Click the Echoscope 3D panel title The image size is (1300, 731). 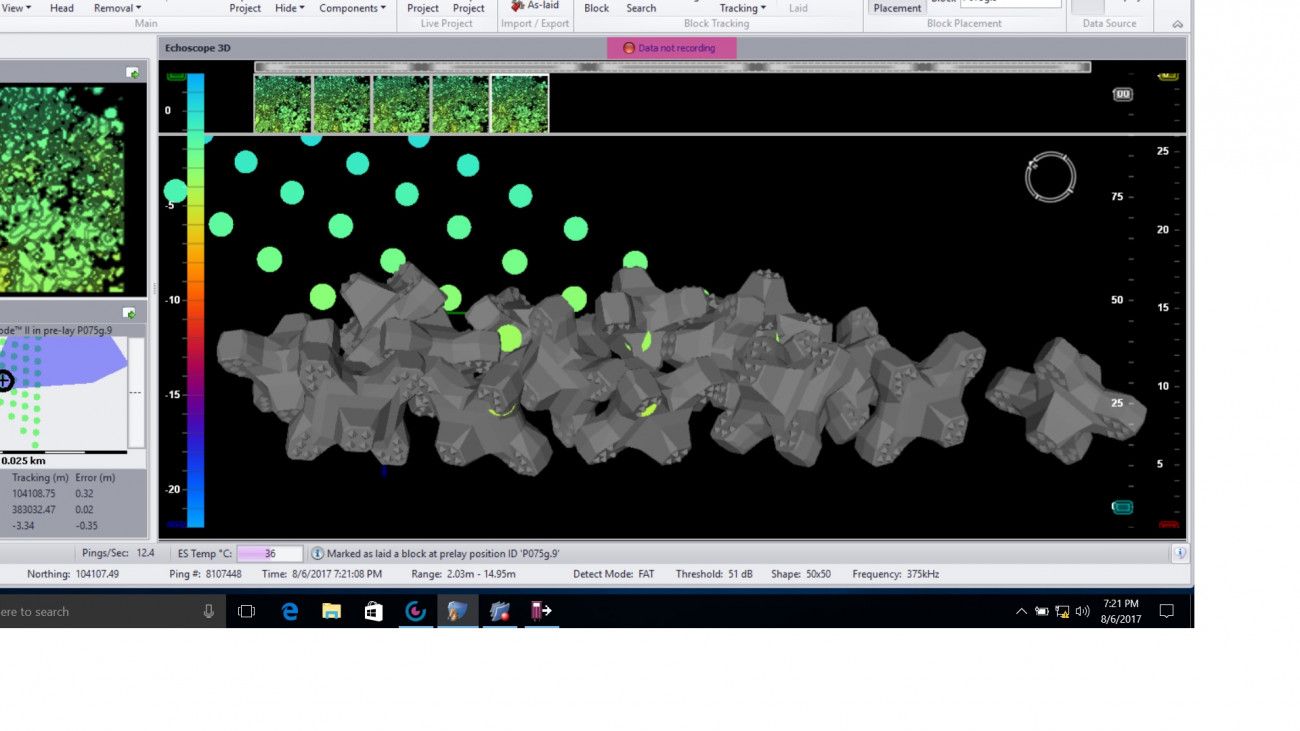pos(199,47)
